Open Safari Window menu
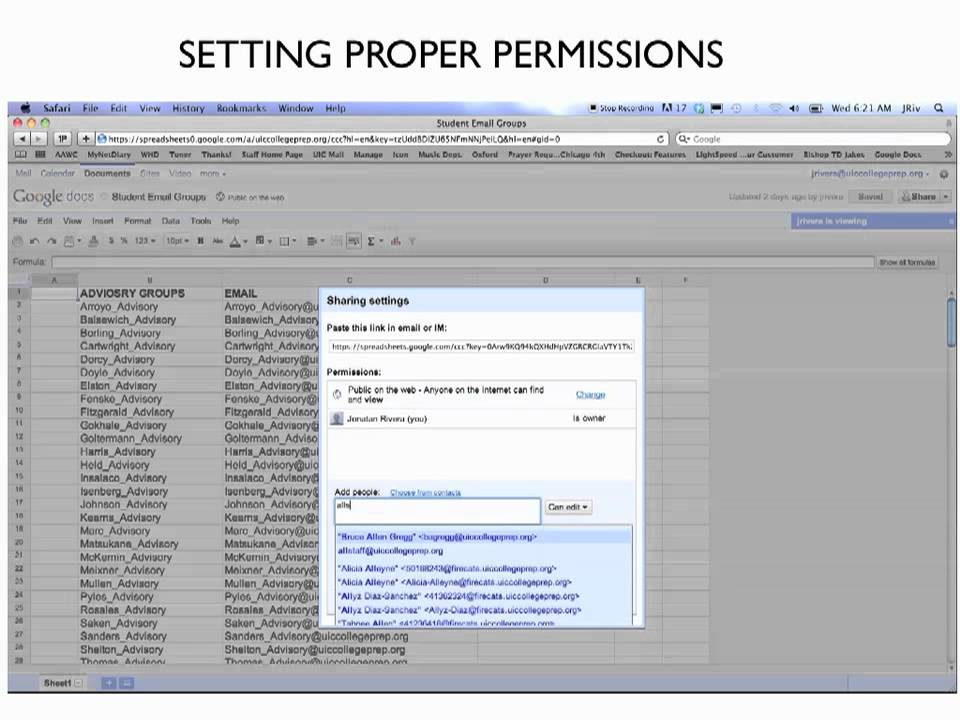Screen dimensions: 960x720 click(x=296, y=108)
